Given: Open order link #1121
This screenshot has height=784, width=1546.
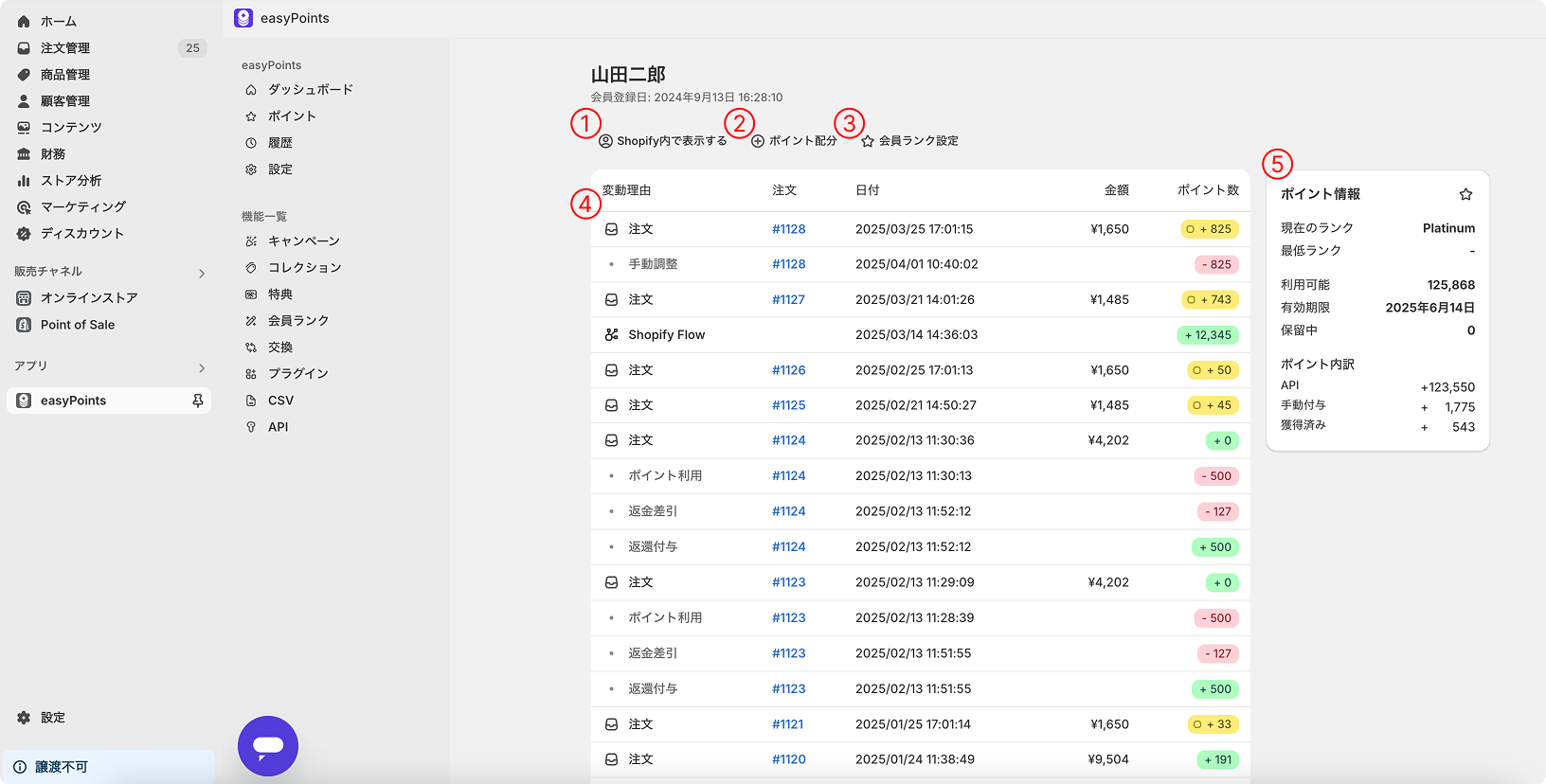Looking at the screenshot, I should coord(787,724).
